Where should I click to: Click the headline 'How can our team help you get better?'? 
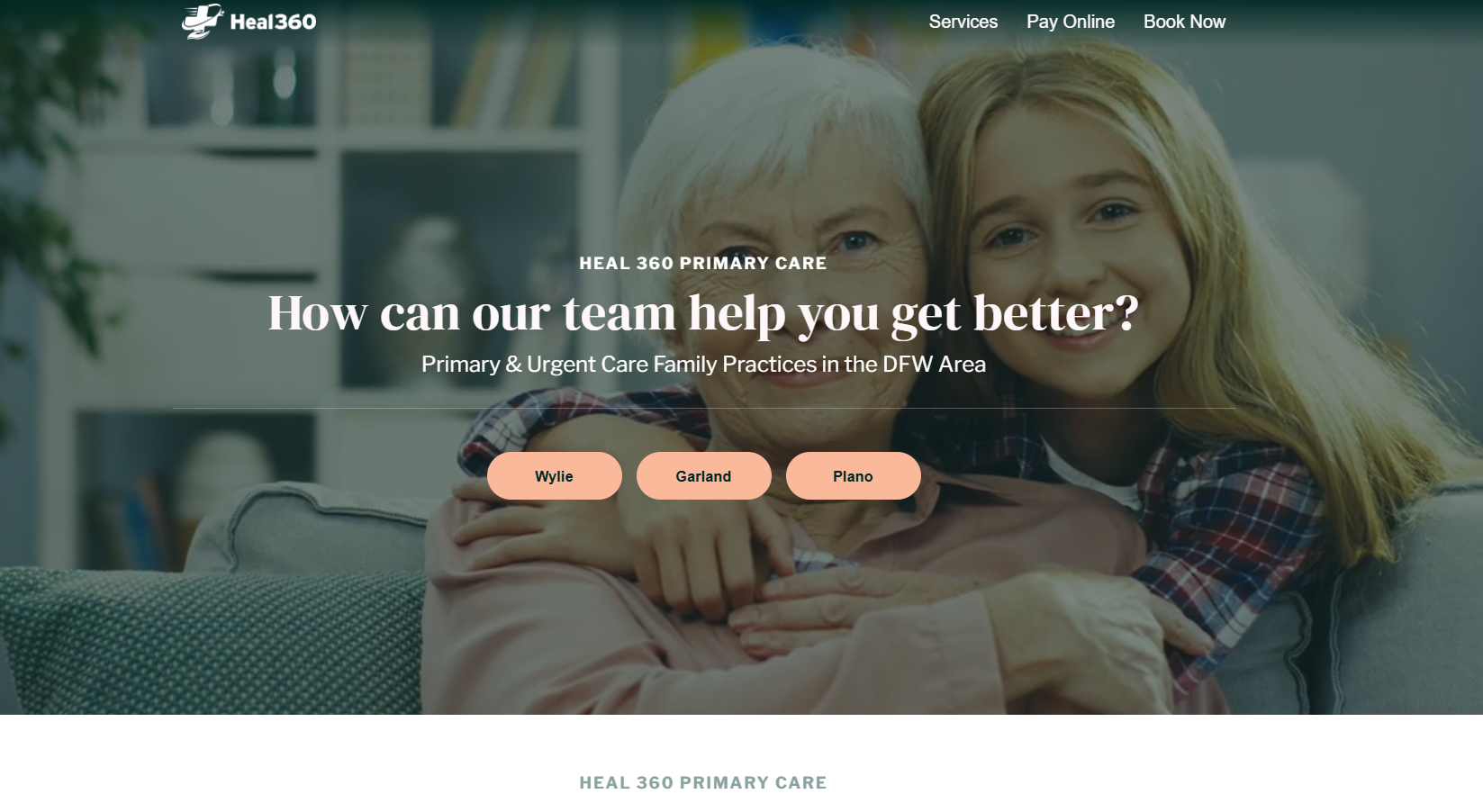coord(703,313)
